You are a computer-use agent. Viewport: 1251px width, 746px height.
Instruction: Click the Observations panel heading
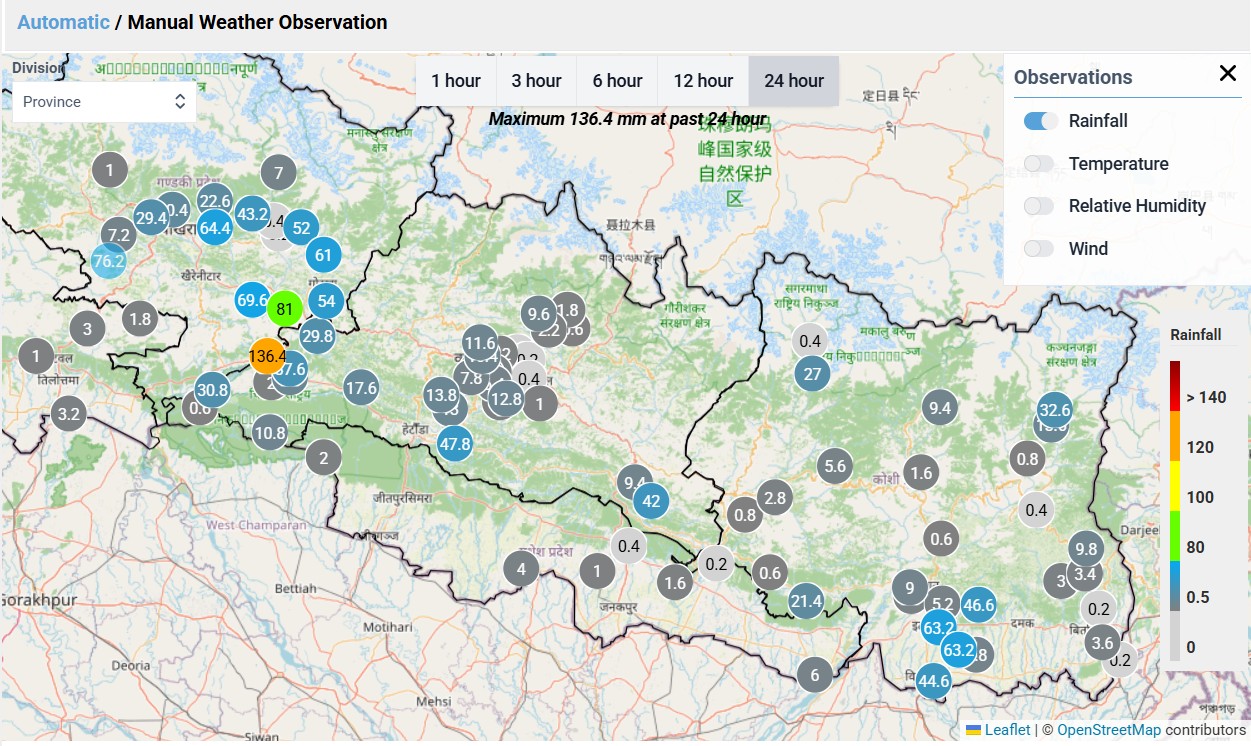[1073, 77]
